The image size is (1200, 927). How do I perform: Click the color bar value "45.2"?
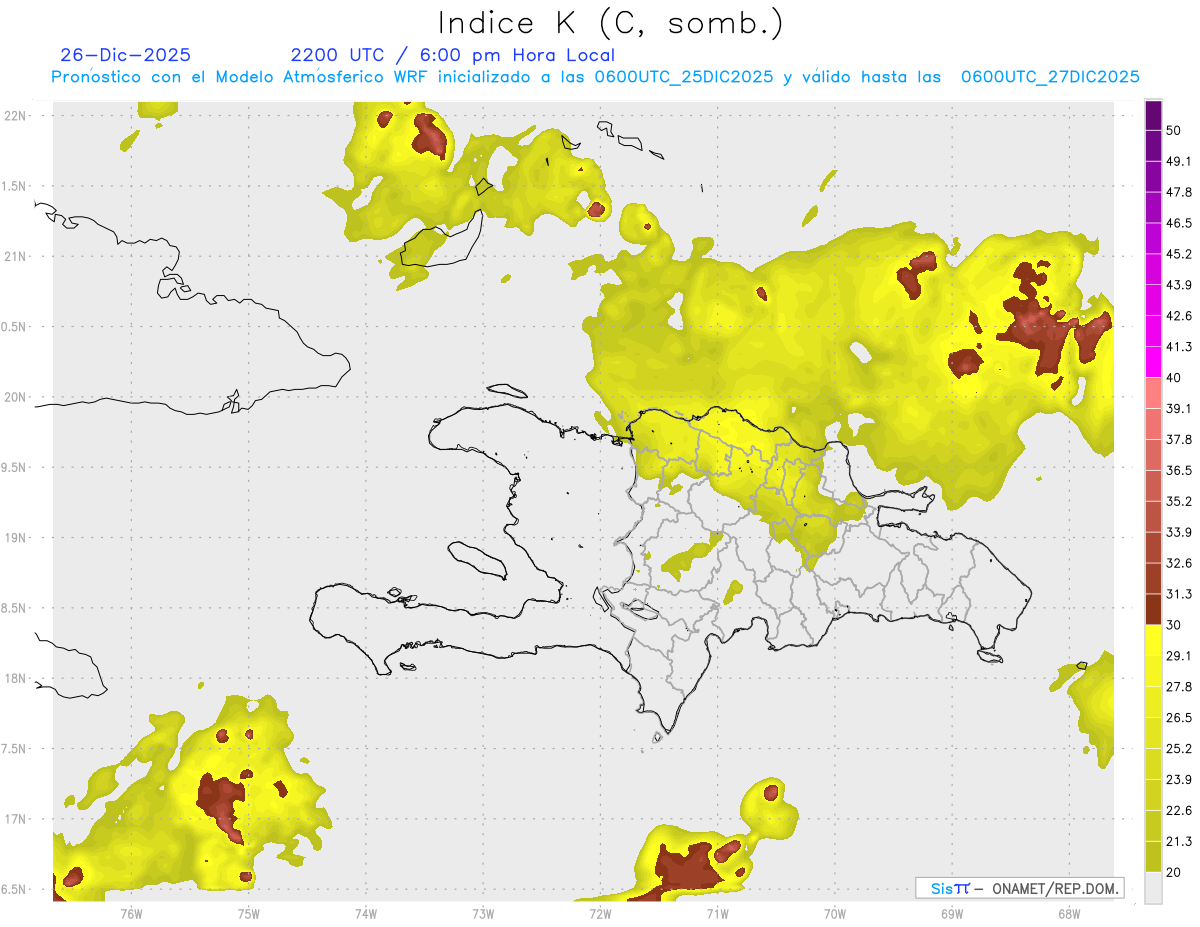(x=1178, y=254)
